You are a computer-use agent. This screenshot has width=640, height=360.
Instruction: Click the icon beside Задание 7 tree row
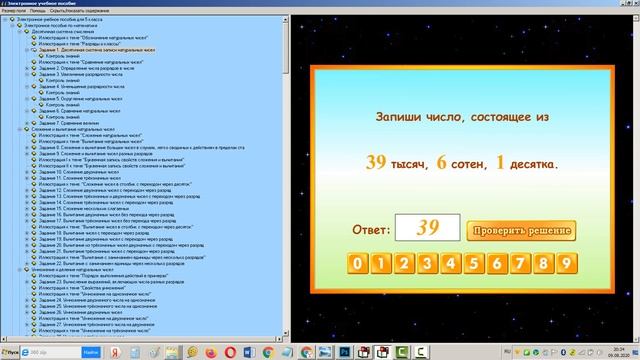(34, 123)
